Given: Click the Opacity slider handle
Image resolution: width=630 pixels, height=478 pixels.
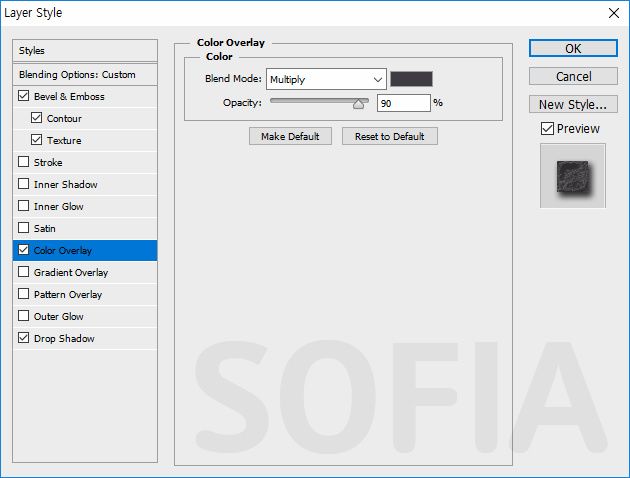Looking at the screenshot, I should click(358, 104).
